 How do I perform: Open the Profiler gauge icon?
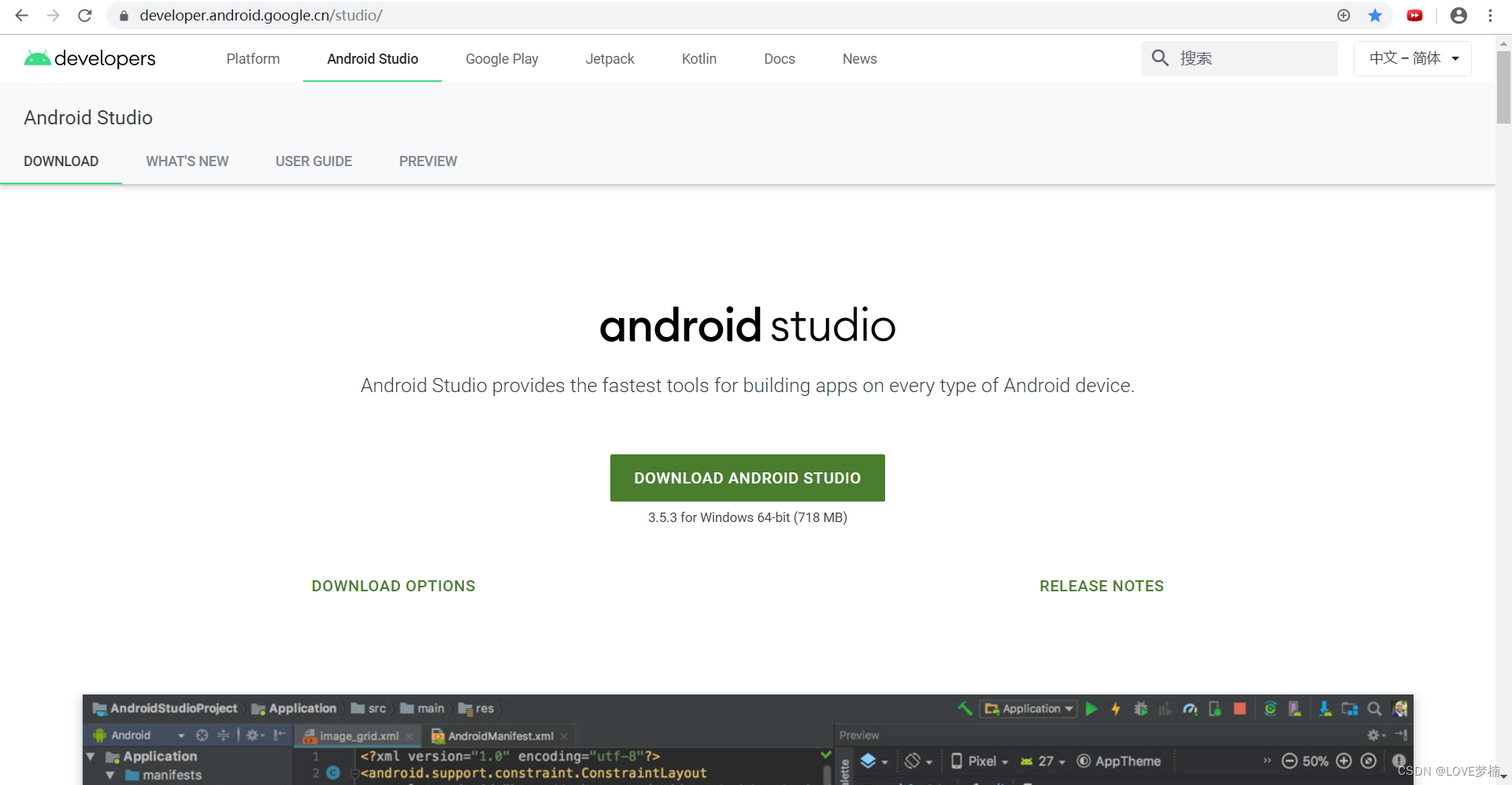coord(1190,709)
